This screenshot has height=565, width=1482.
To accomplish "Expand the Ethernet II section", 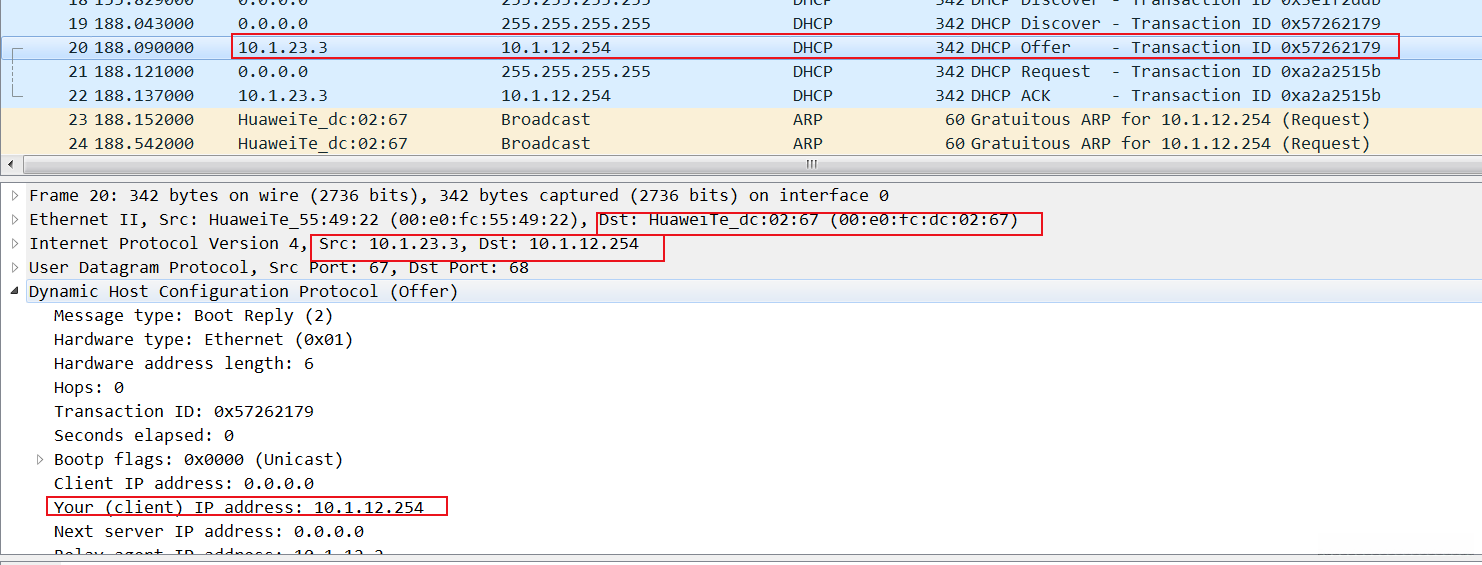I will point(15,219).
